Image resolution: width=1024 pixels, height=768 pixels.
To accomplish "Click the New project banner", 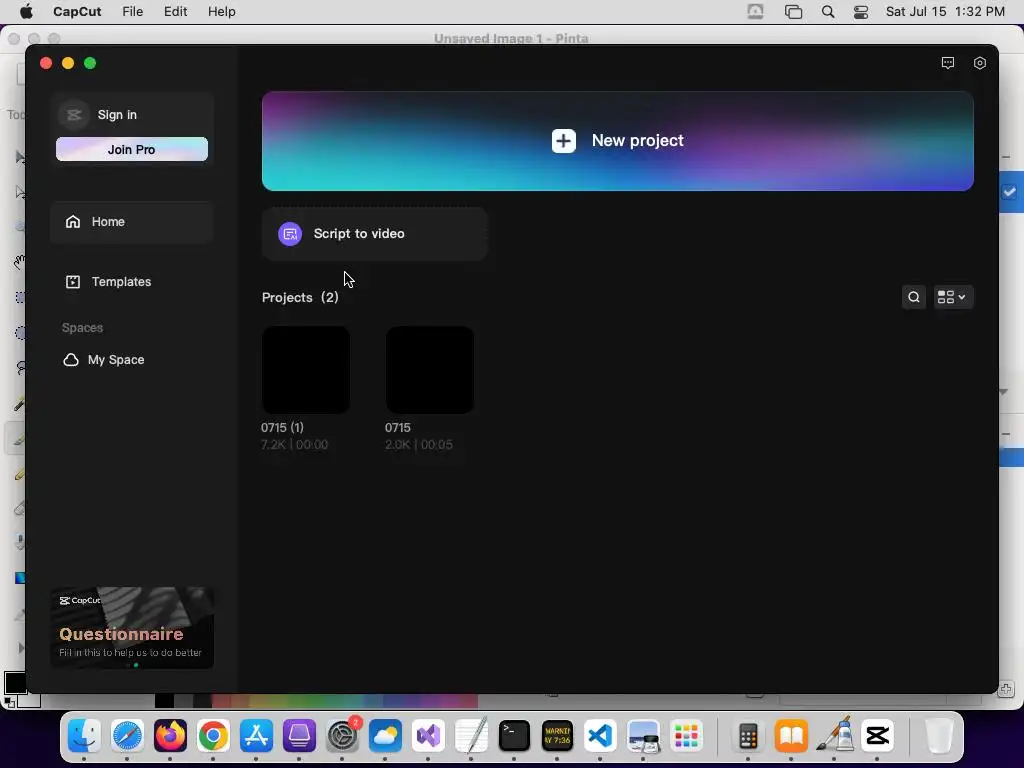I will [618, 141].
